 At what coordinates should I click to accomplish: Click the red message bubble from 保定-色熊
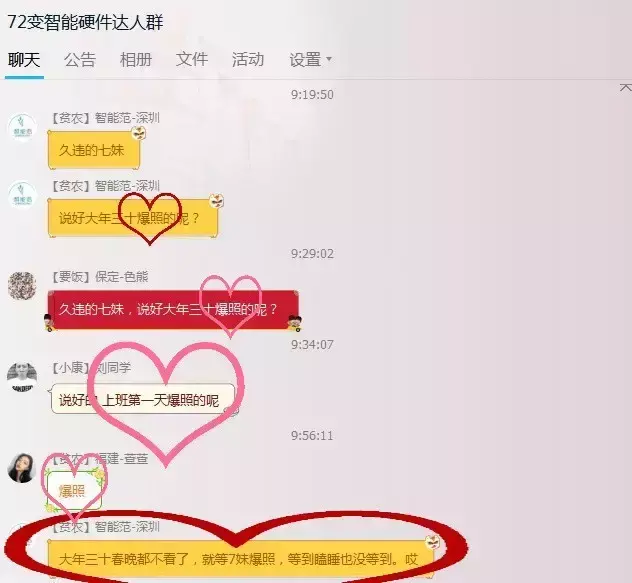(x=174, y=310)
